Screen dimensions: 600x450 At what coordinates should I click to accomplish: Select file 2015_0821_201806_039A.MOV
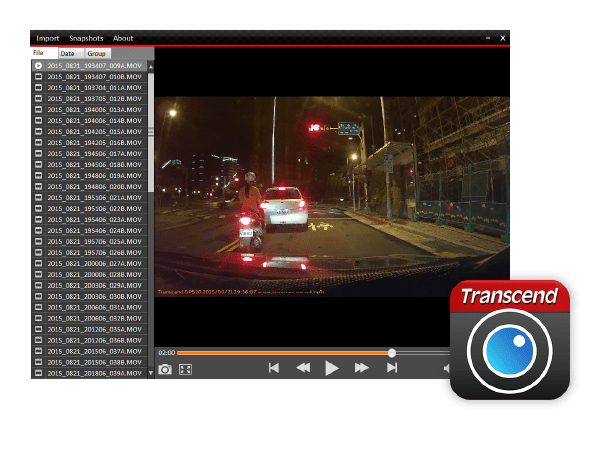click(90, 373)
